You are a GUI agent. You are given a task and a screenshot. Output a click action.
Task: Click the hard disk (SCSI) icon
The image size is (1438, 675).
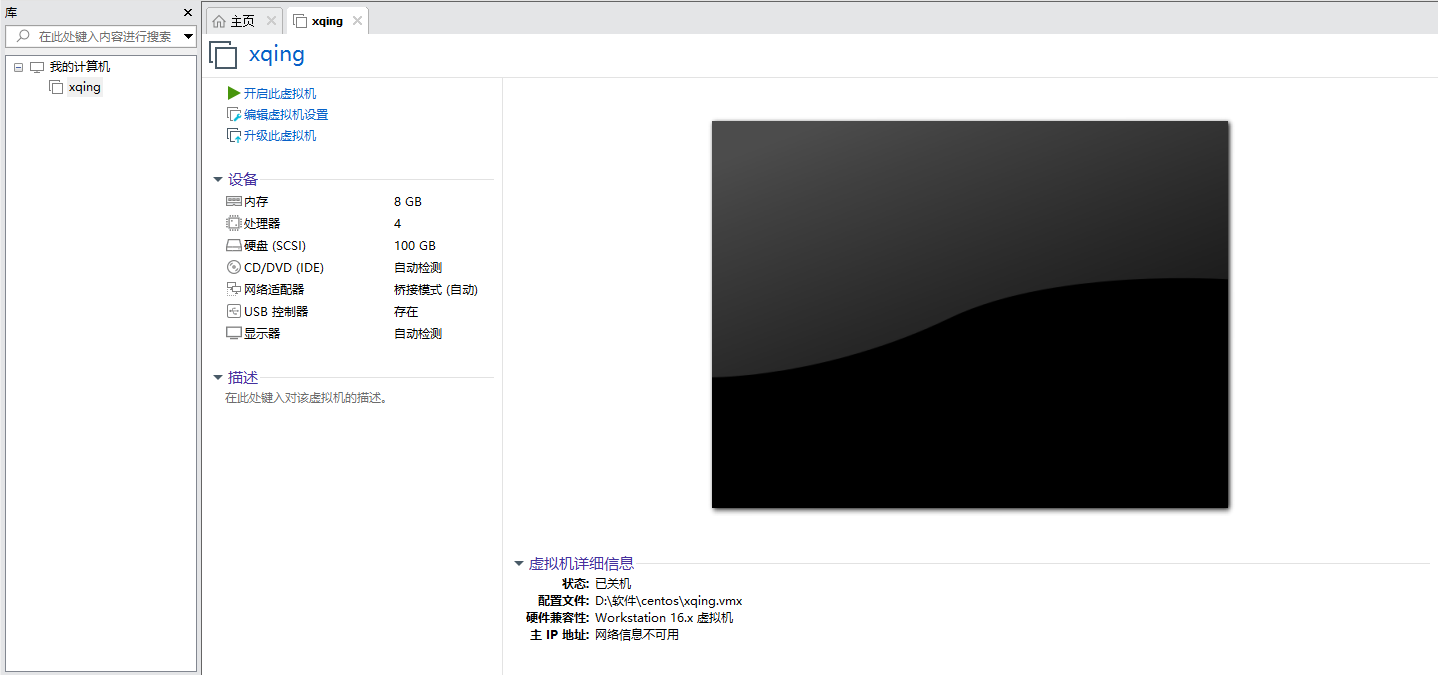pyautogui.click(x=234, y=245)
